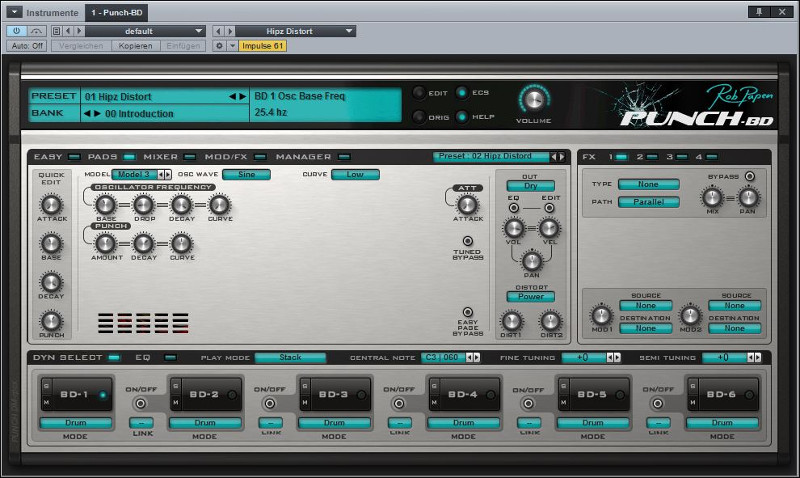Click the Auto: Off button

click(x=27, y=46)
